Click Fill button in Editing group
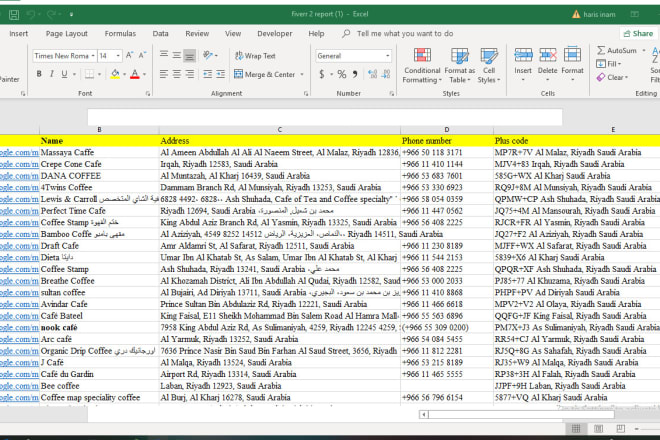The width and height of the screenshot is (660, 440). pyautogui.click(x=609, y=64)
